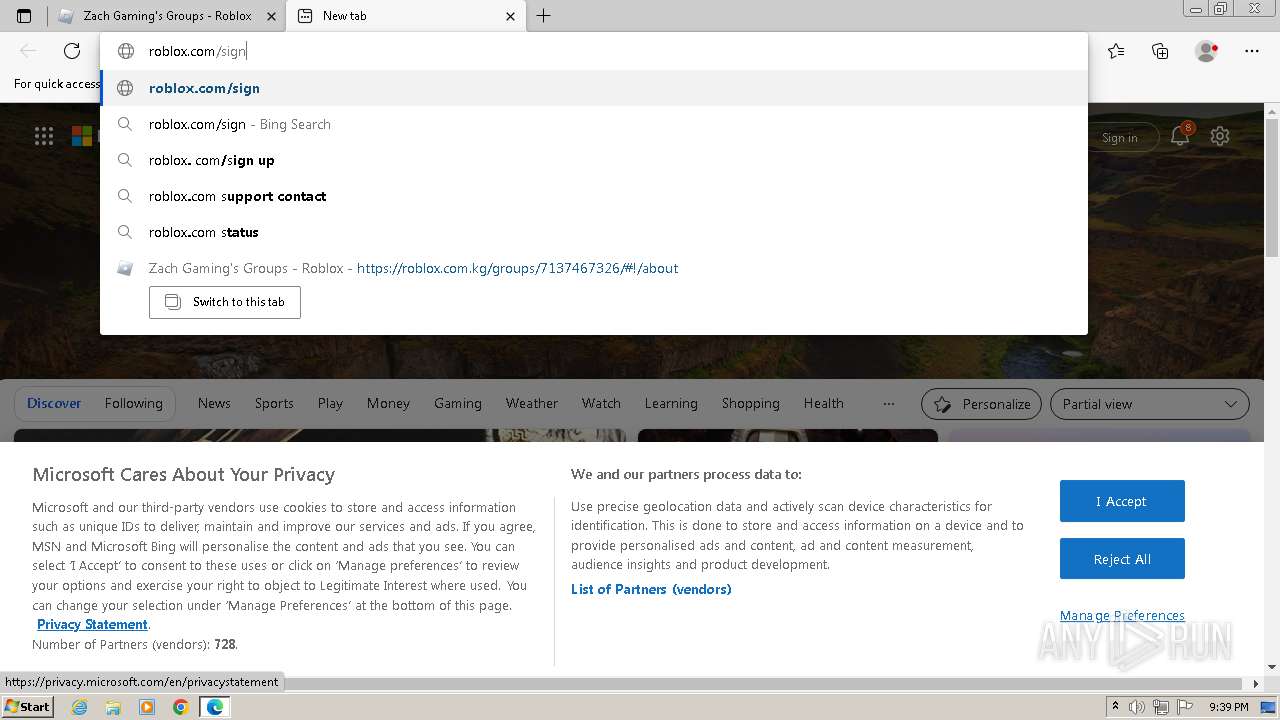The height and width of the screenshot is (720, 1280).
Task: Open the Learning category
Action: 671,403
